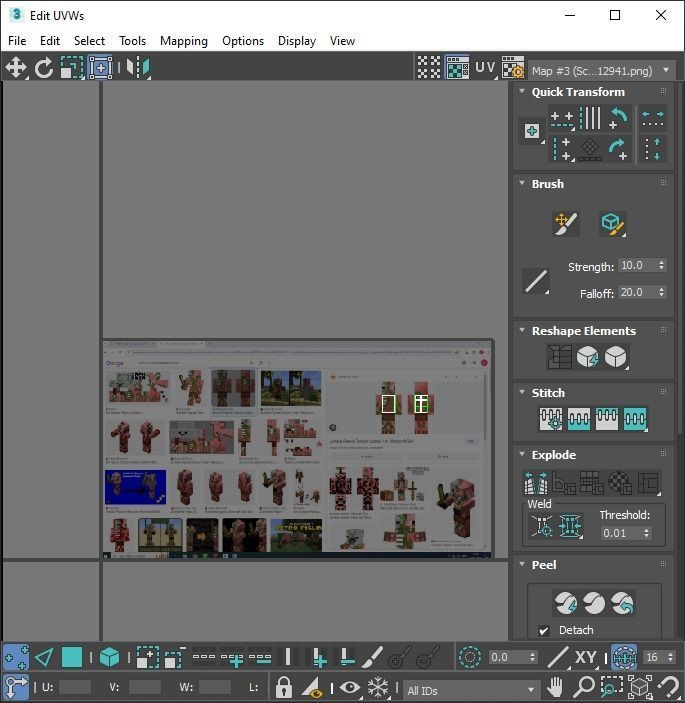
Task: Open the Options menu
Action: click(x=243, y=41)
